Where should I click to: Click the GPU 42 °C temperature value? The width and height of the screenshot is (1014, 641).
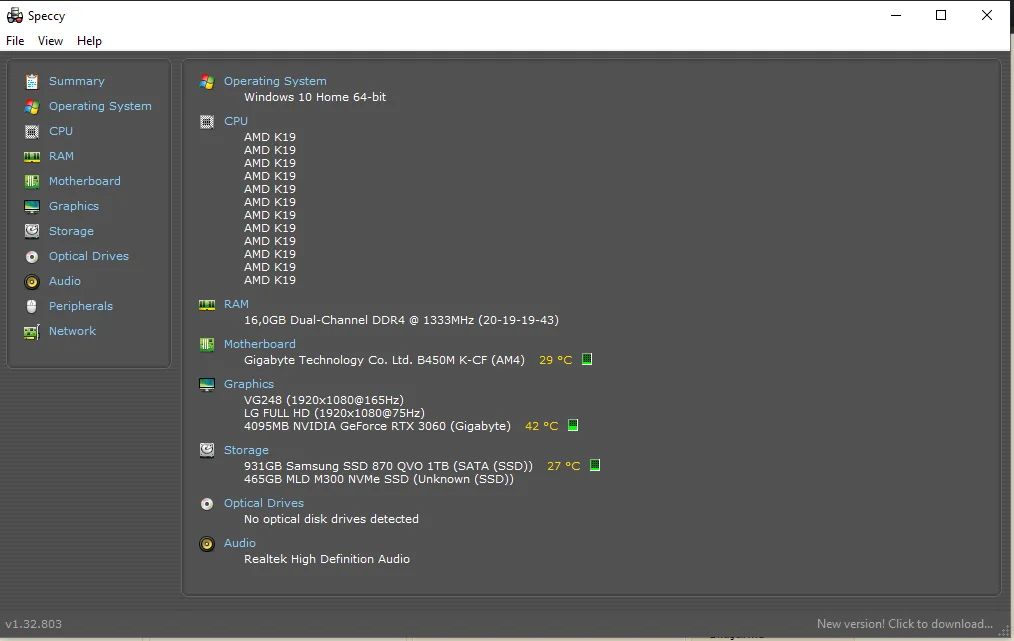pos(541,426)
